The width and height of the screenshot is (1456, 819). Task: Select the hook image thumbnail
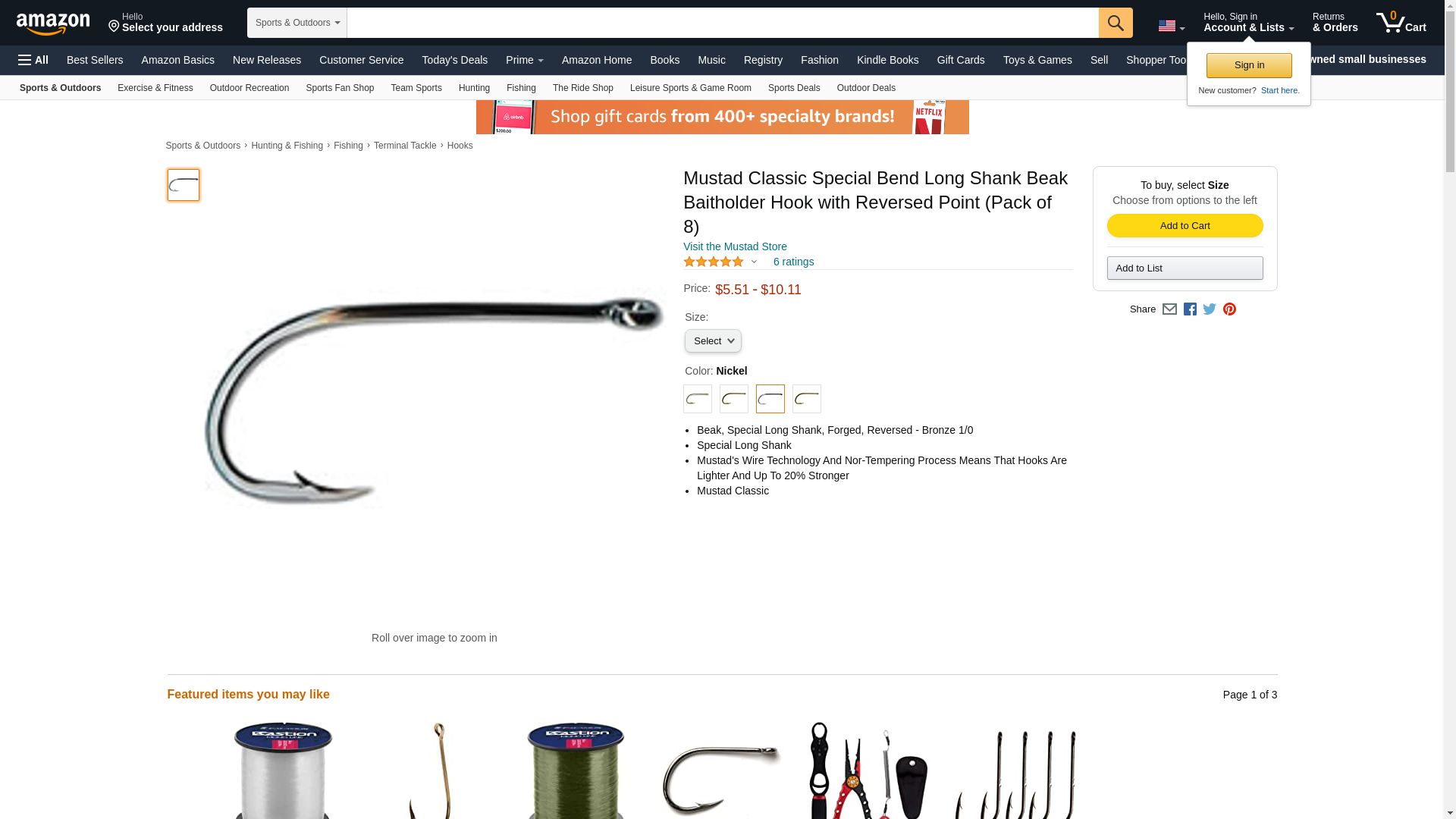coord(184,185)
